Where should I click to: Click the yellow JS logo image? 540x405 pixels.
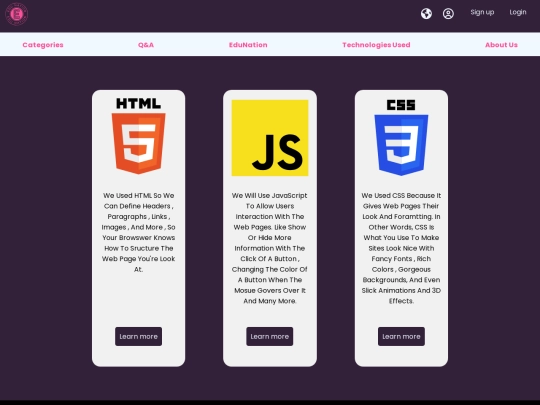click(270, 138)
